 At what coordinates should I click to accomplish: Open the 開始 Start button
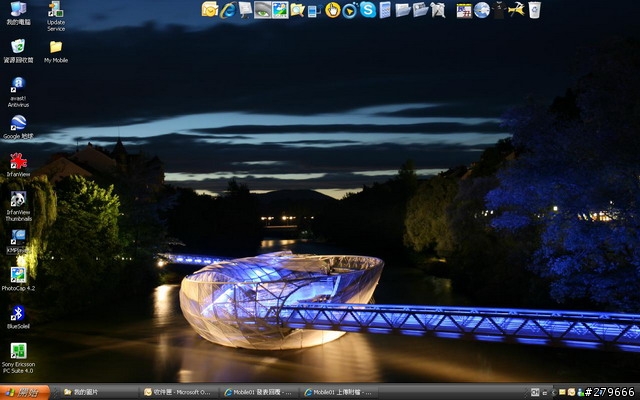[25, 392]
